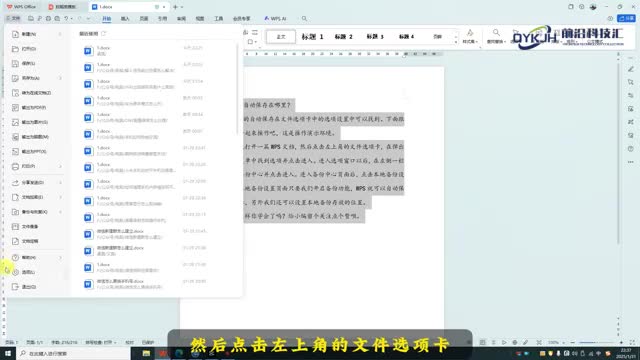Expand the styles gallery arrow
The image size is (640, 360).
pyautogui.click(x=456, y=41)
